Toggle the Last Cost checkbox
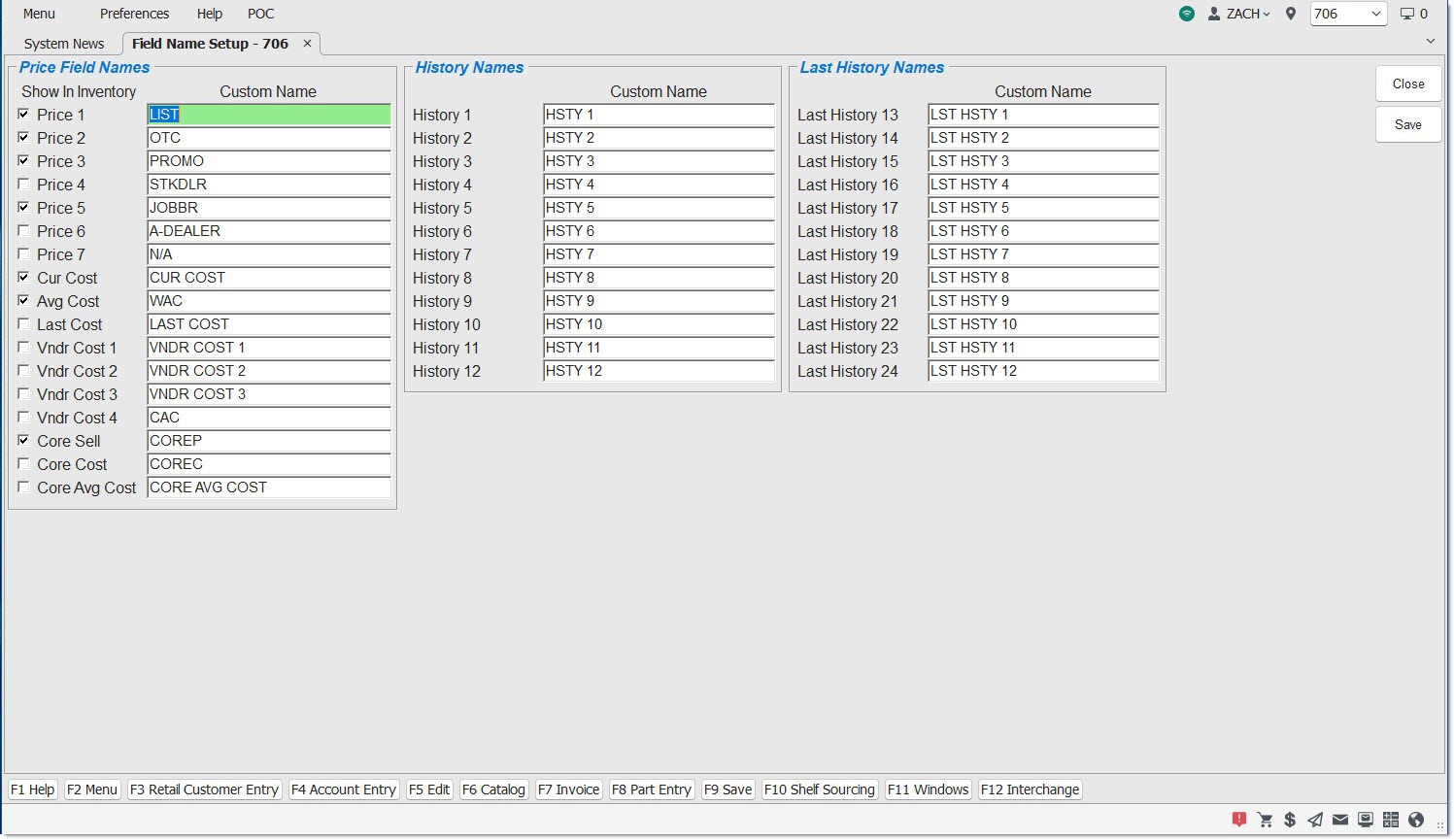The height and width of the screenshot is (840, 1454). tap(23, 324)
